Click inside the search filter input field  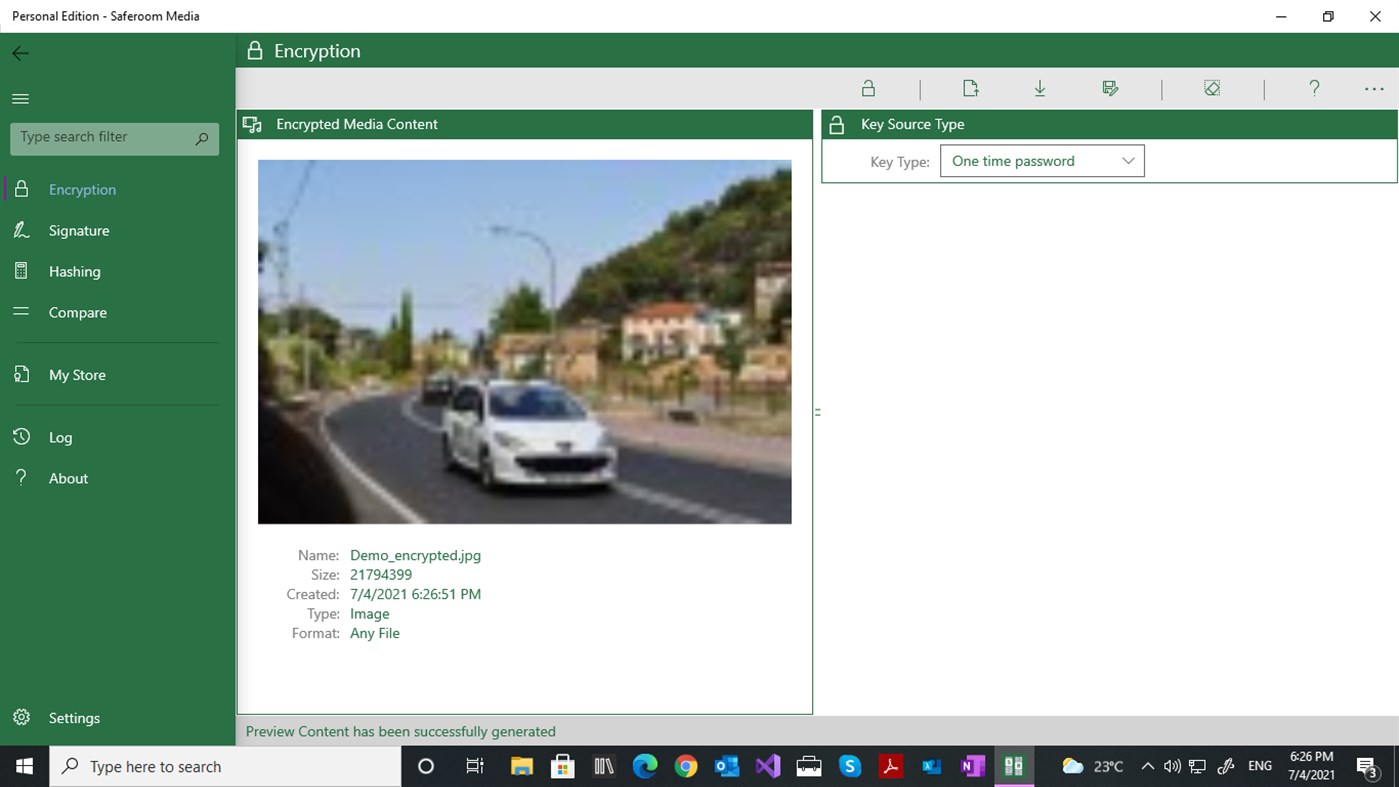[100, 138]
